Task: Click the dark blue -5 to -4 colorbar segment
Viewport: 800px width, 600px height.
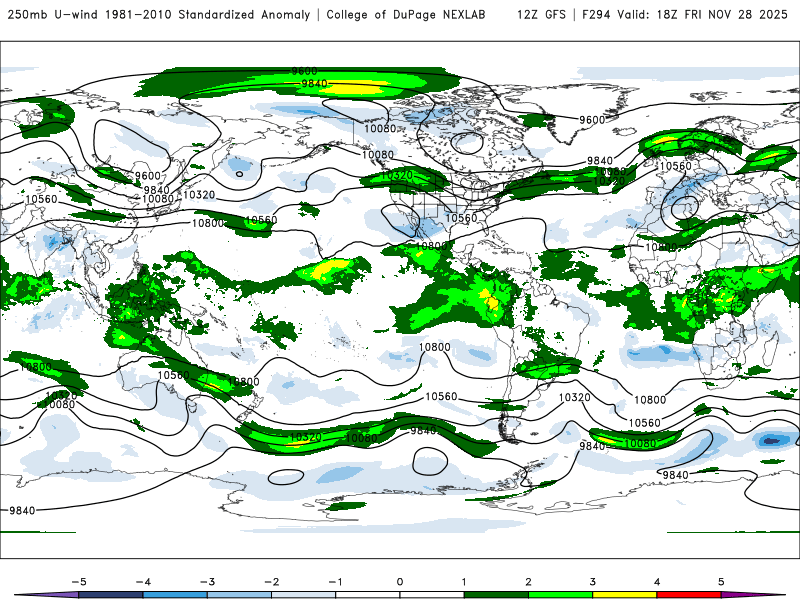Action: pos(111,595)
